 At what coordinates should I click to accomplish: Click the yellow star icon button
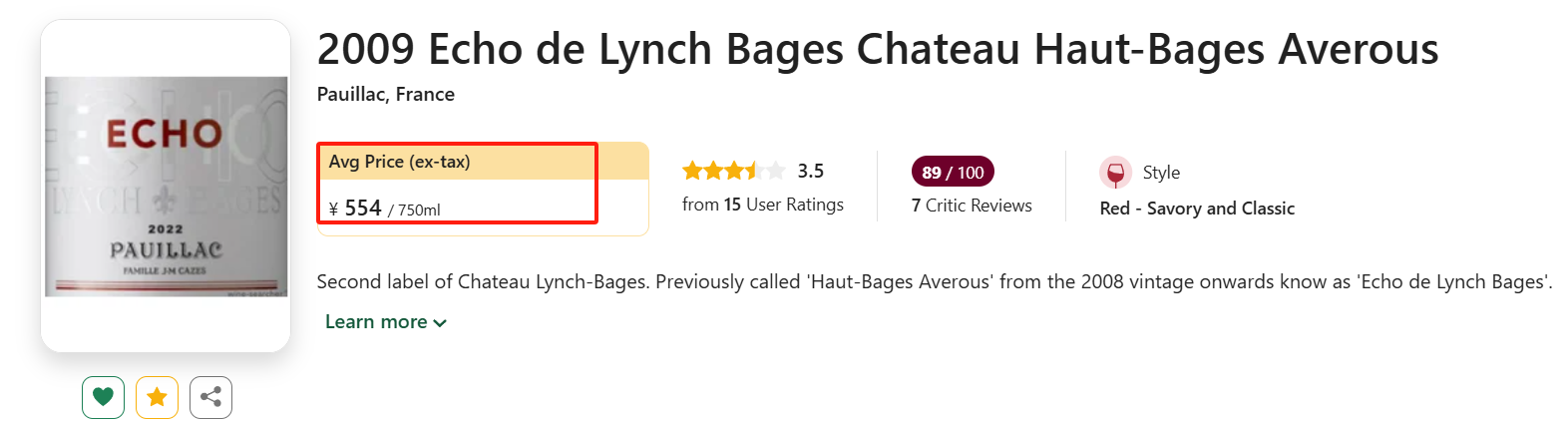coord(157,397)
